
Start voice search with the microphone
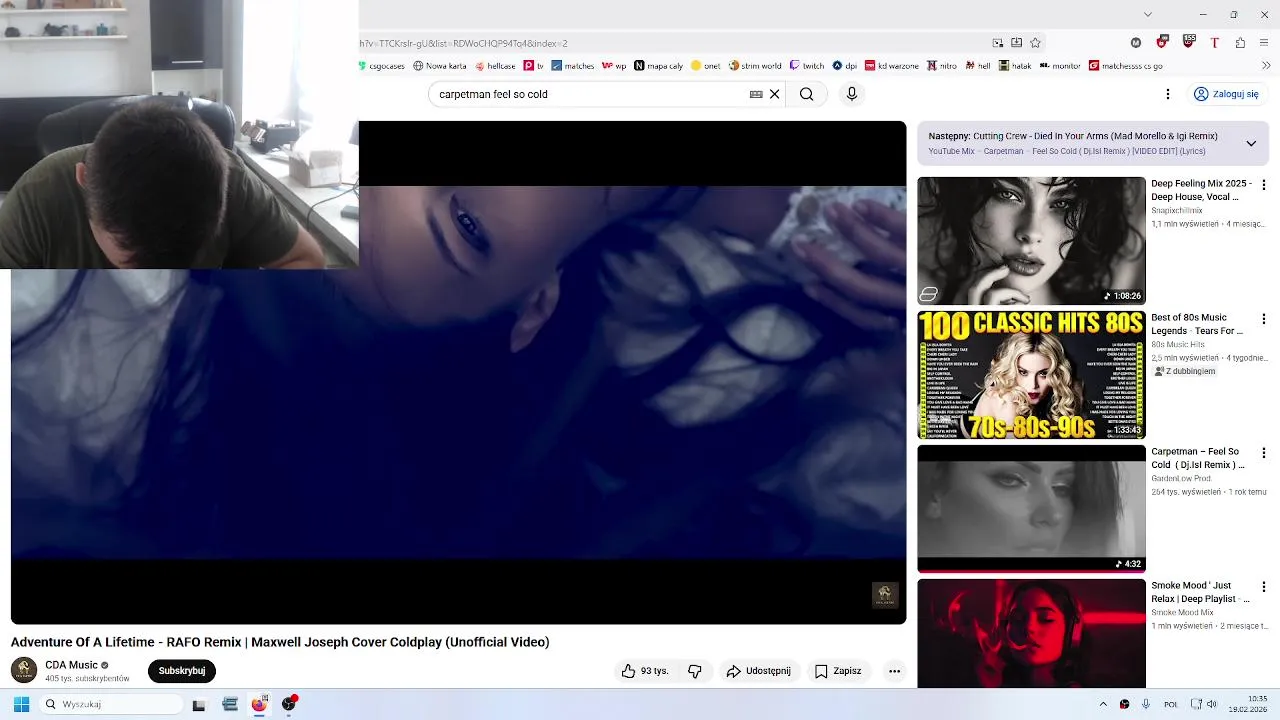(x=851, y=94)
